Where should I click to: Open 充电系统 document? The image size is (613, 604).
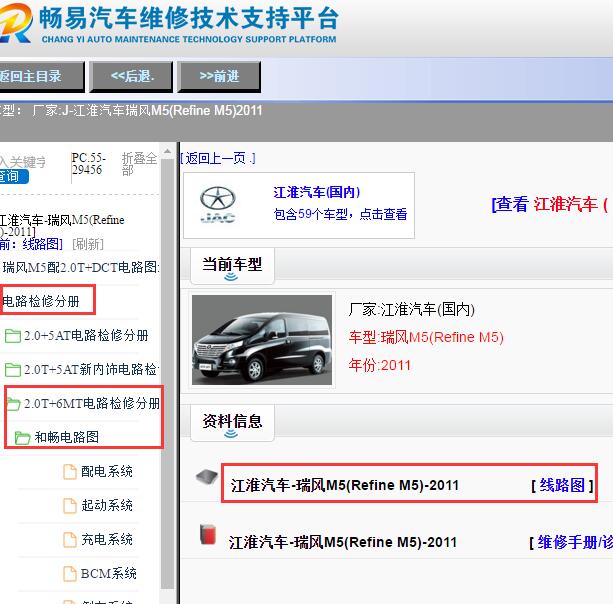pos(107,539)
